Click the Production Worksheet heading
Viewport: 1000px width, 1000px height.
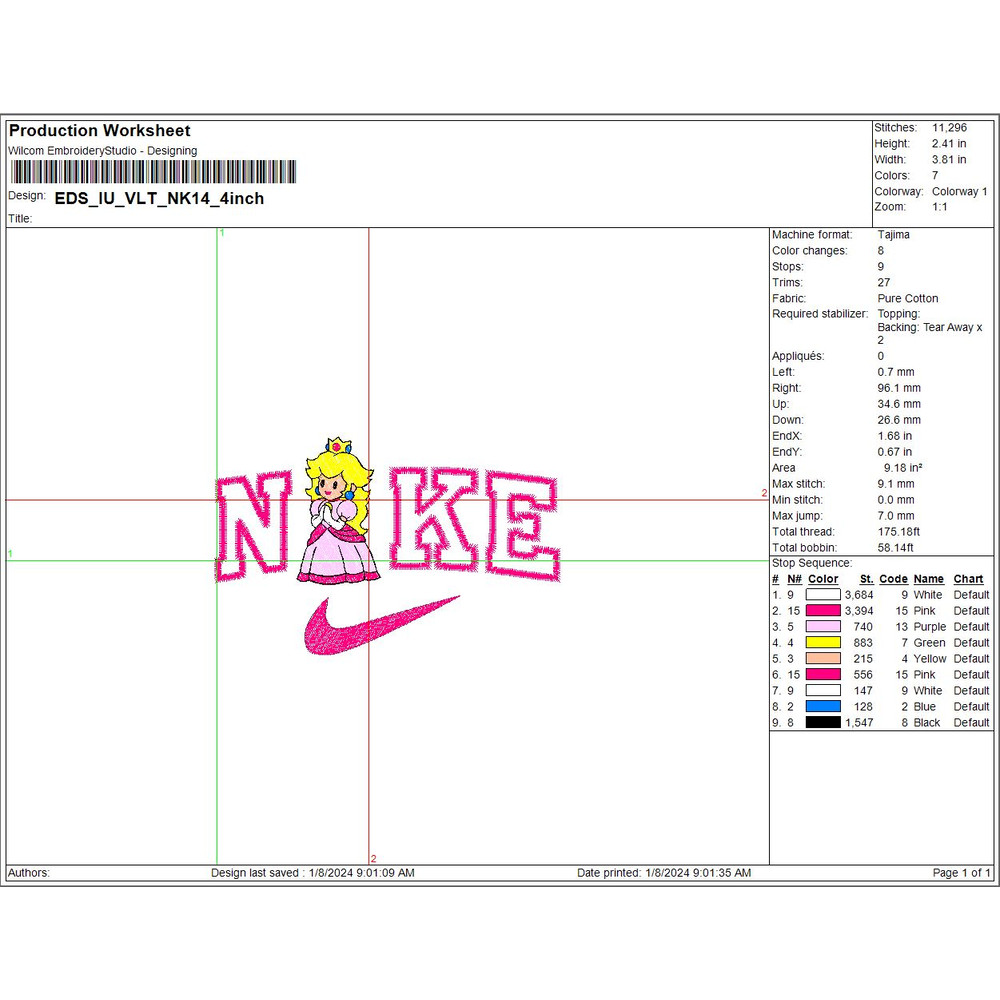99,131
